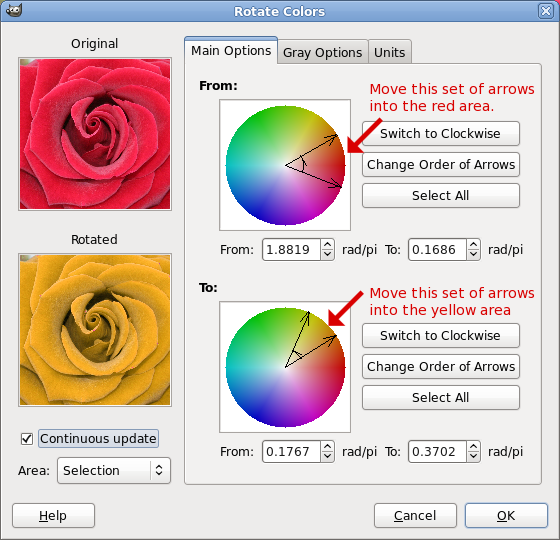Focus the 0.3702 To angle field

click(437, 452)
